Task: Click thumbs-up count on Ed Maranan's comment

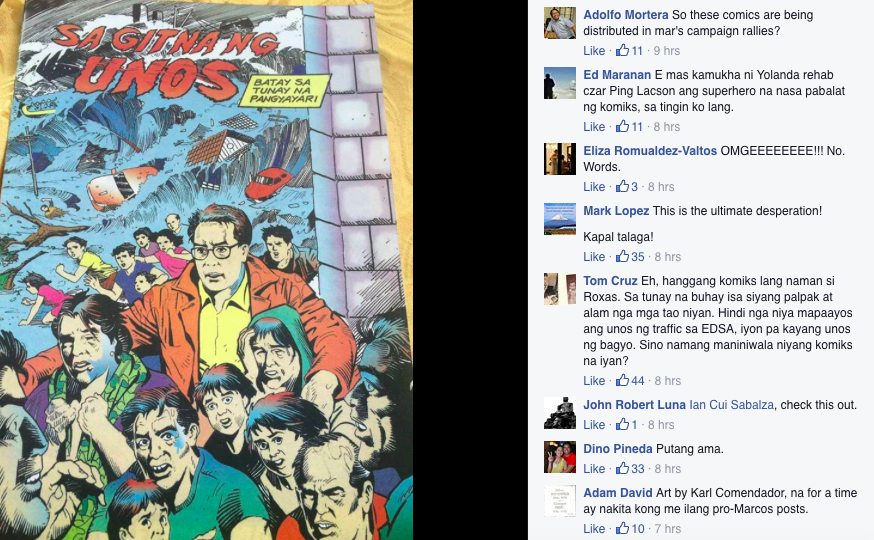Action: coord(637,127)
